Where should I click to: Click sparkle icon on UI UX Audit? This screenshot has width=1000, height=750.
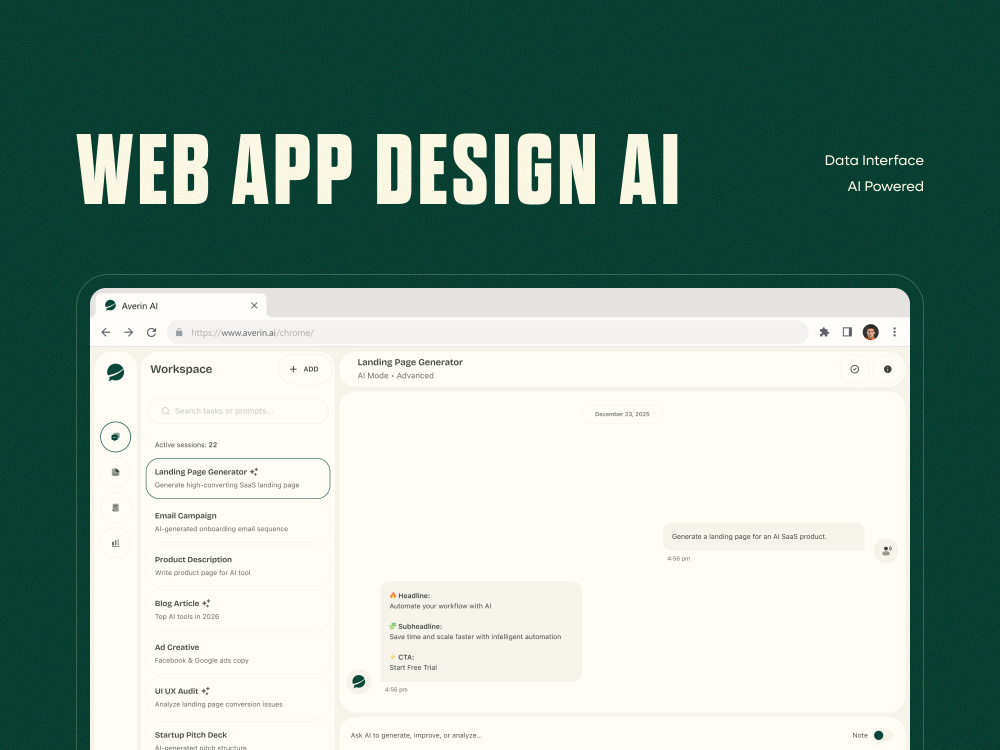205,691
